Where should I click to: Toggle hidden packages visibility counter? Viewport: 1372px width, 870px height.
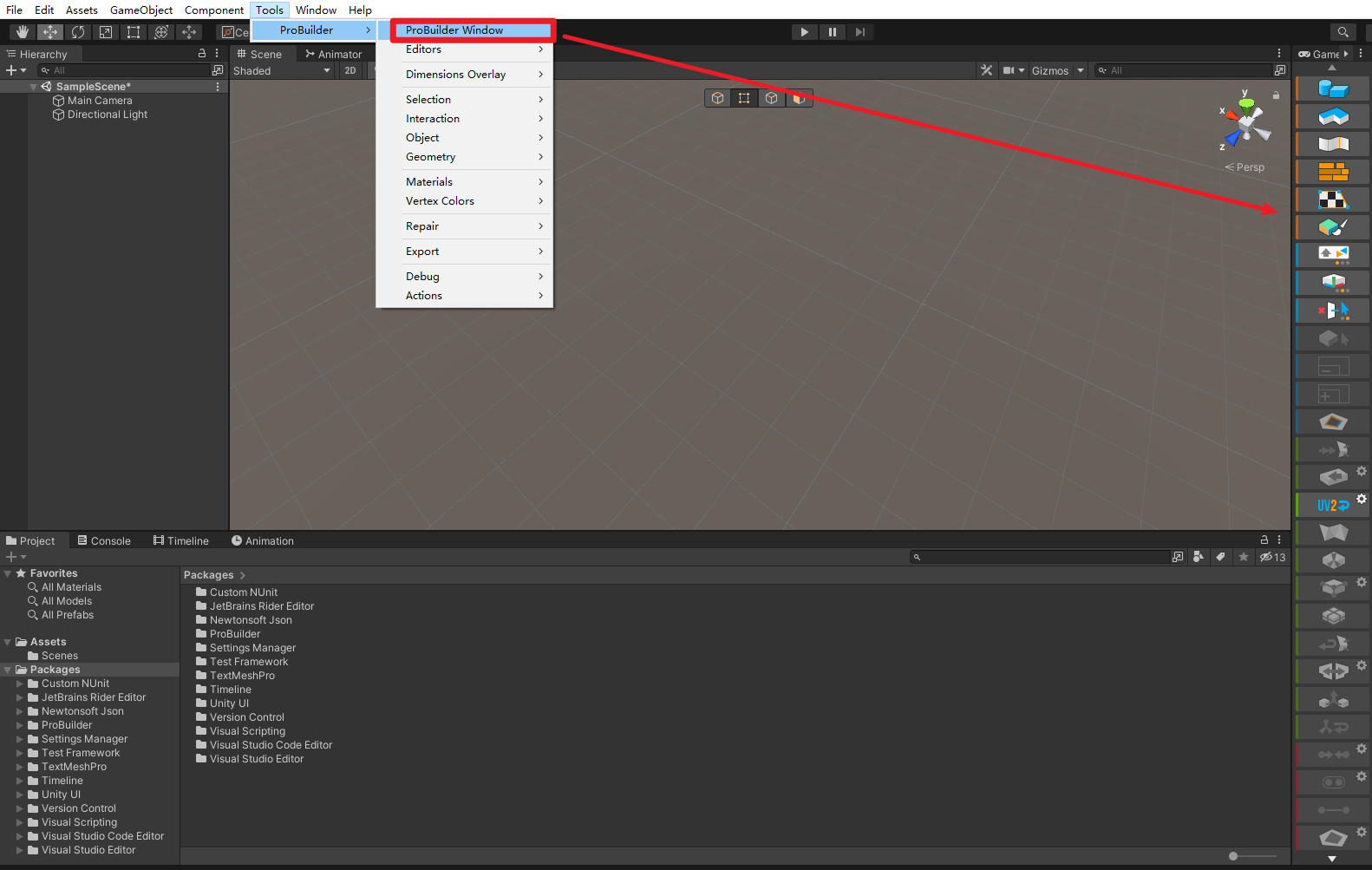pos(1273,557)
